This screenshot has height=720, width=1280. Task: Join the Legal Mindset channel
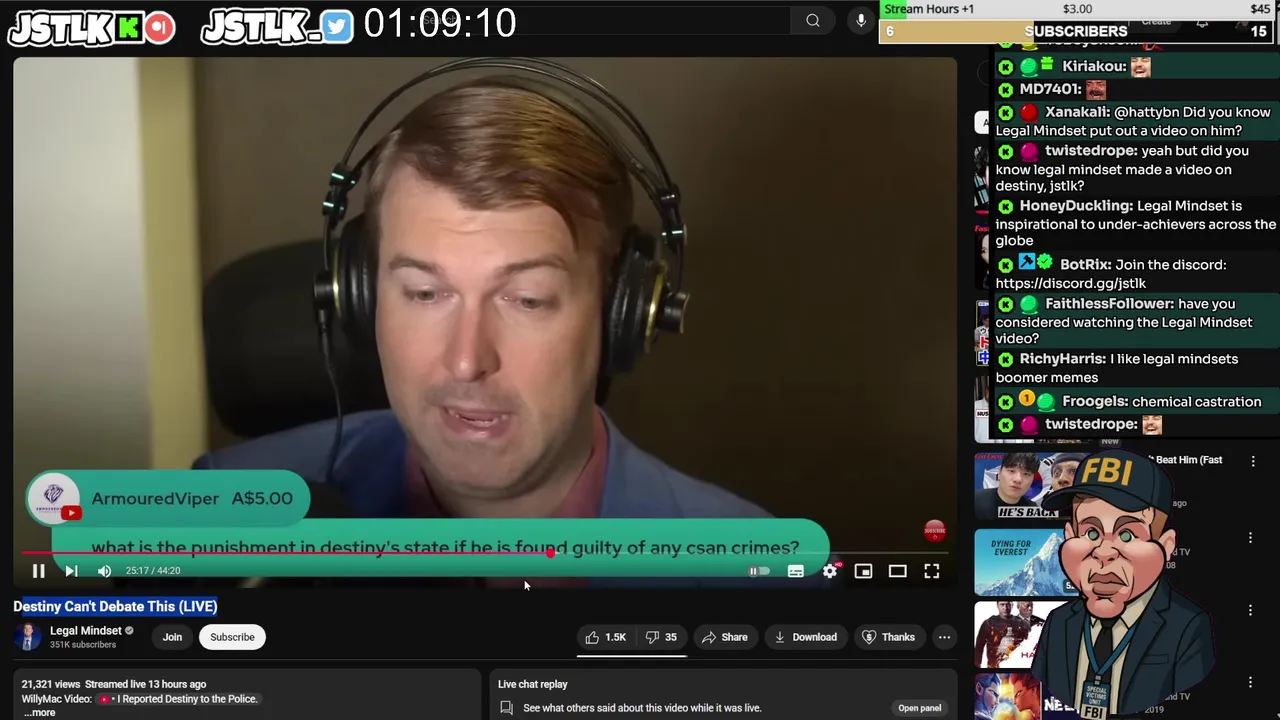coord(172,637)
